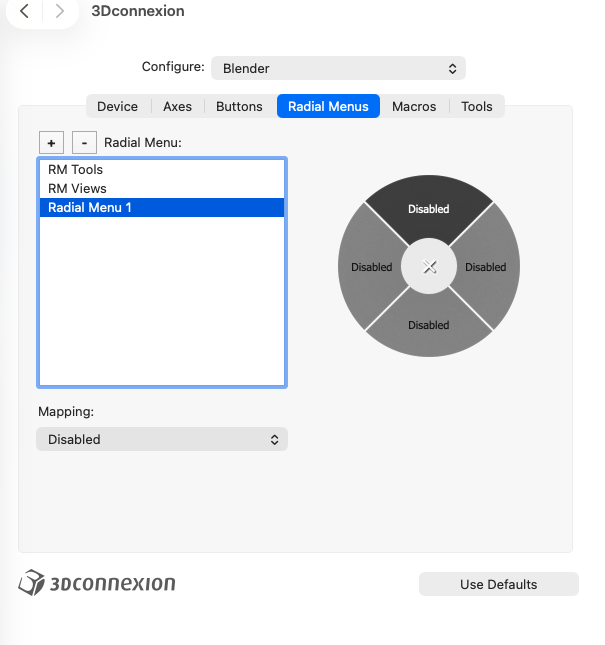This screenshot has height=645, width=605.
Task: Go back with the left chevron
Action: pos(25,11)
